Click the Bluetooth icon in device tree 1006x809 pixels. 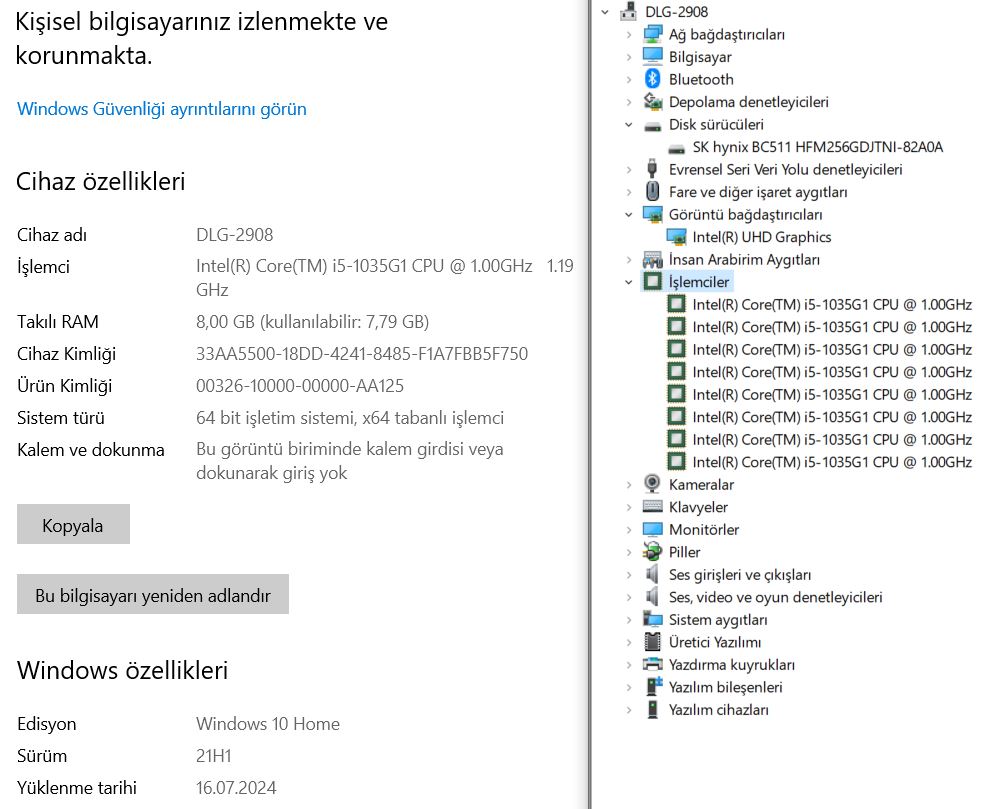point(652,79)
